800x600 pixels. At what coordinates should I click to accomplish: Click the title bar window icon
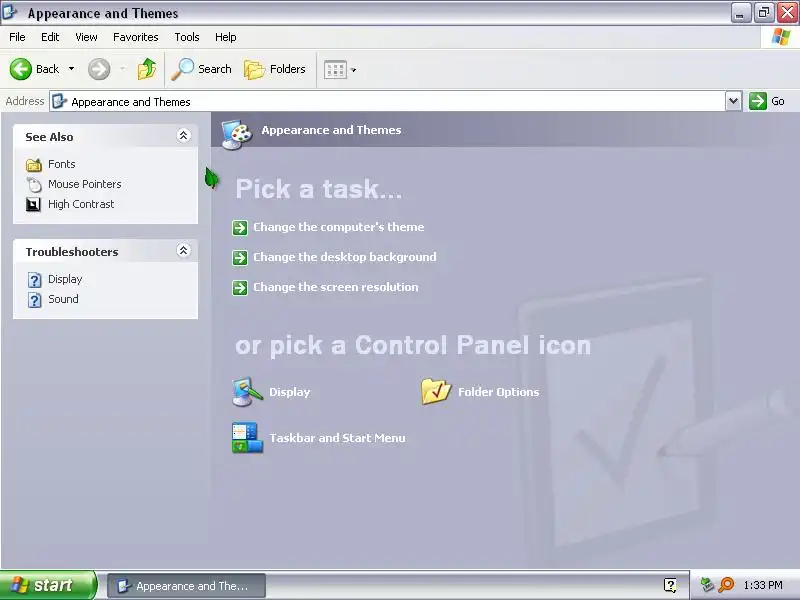[x=10, y=12]
